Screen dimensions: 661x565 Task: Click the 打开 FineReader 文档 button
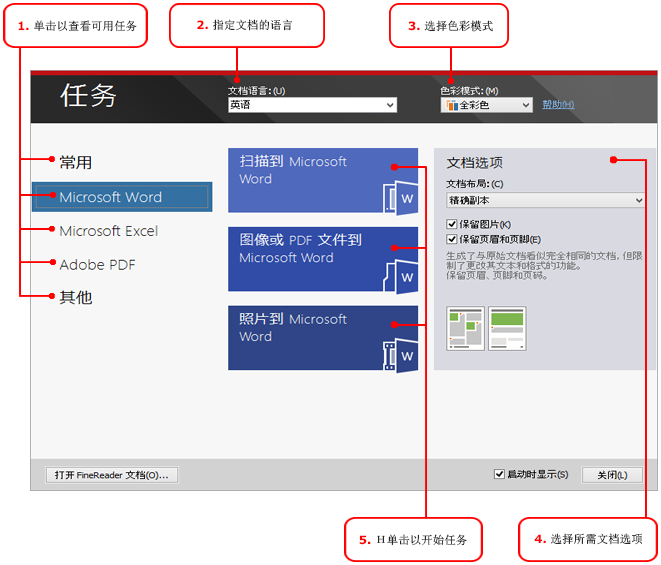point(112,475)
